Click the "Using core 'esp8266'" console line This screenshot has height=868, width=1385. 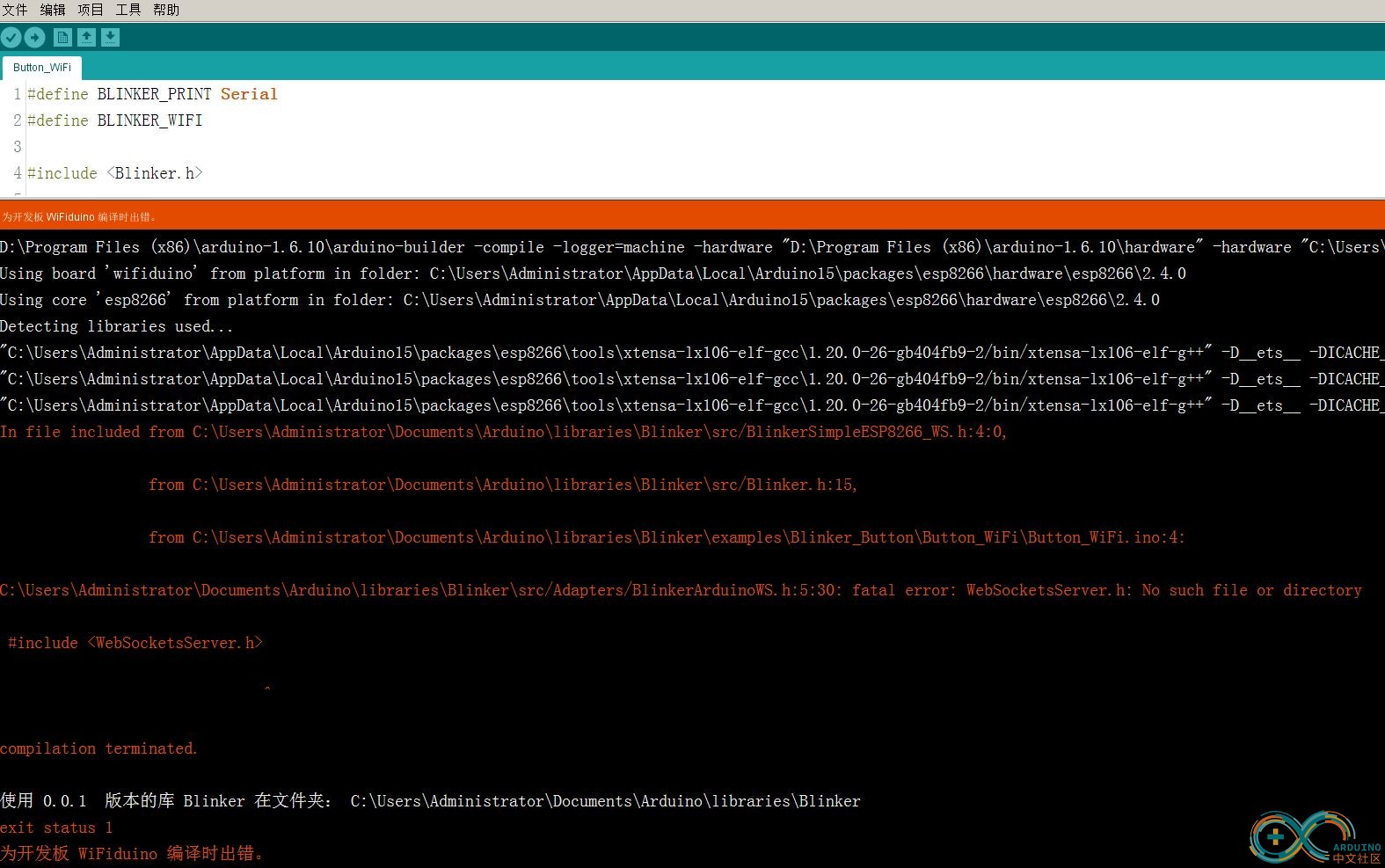[580, 300]
